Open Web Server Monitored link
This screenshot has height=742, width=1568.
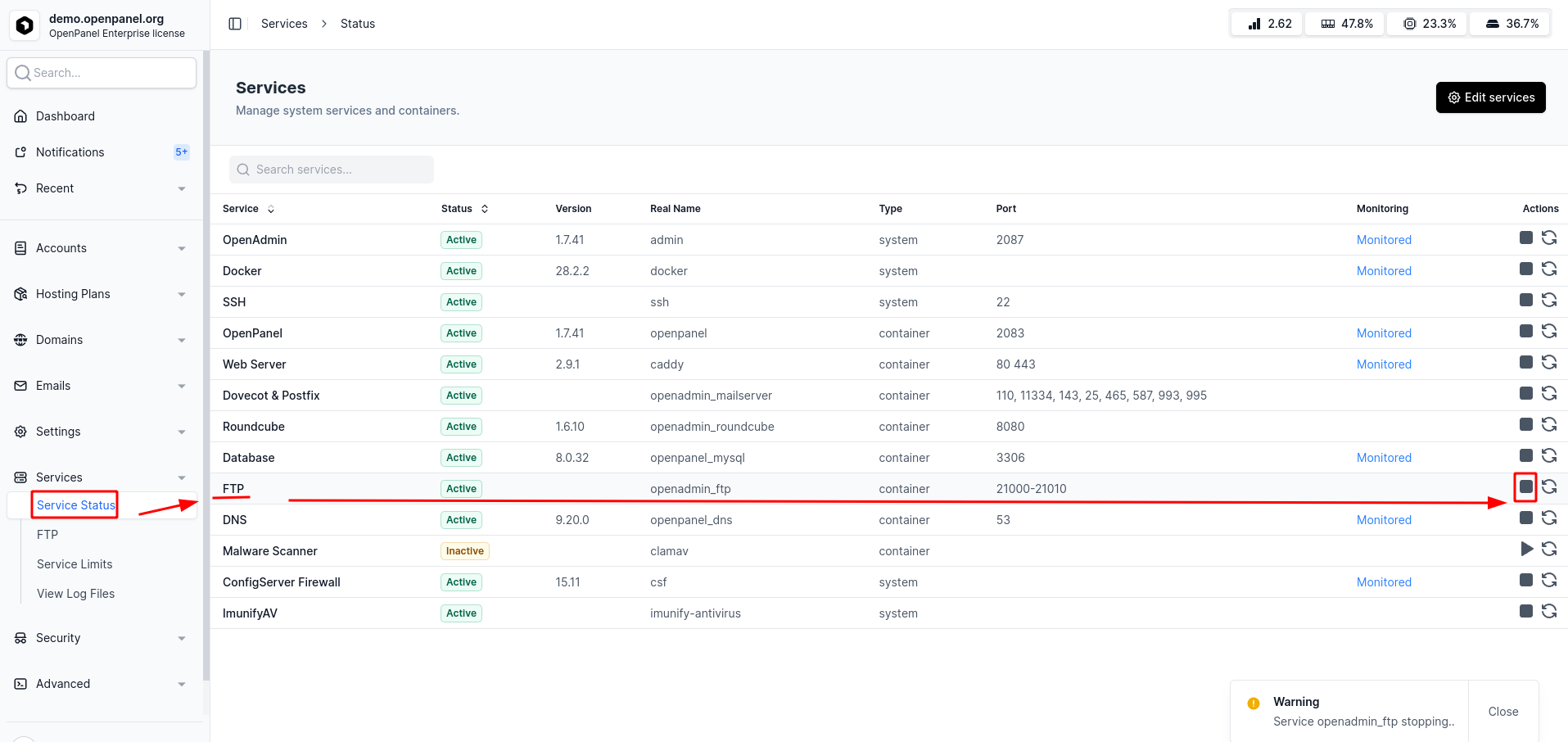point(1384,364)
